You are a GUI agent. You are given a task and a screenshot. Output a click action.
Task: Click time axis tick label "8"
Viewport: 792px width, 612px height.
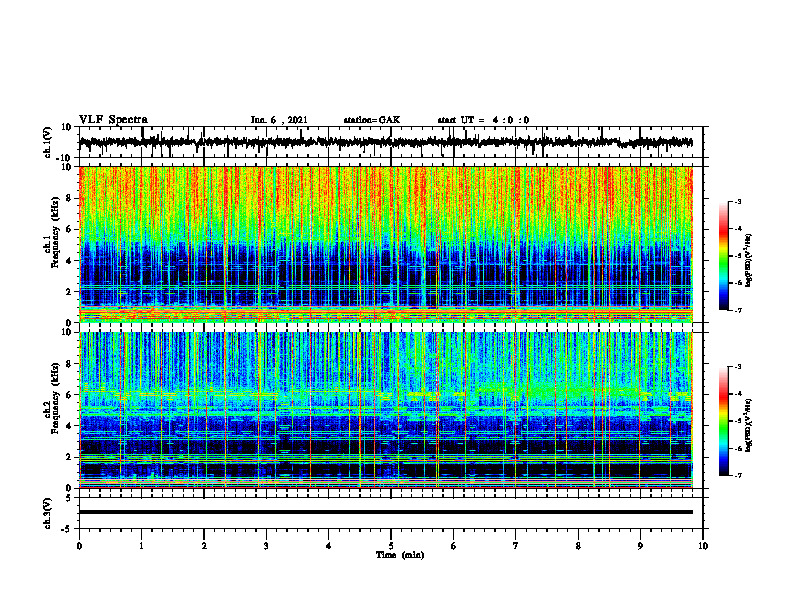click(578, 546)
